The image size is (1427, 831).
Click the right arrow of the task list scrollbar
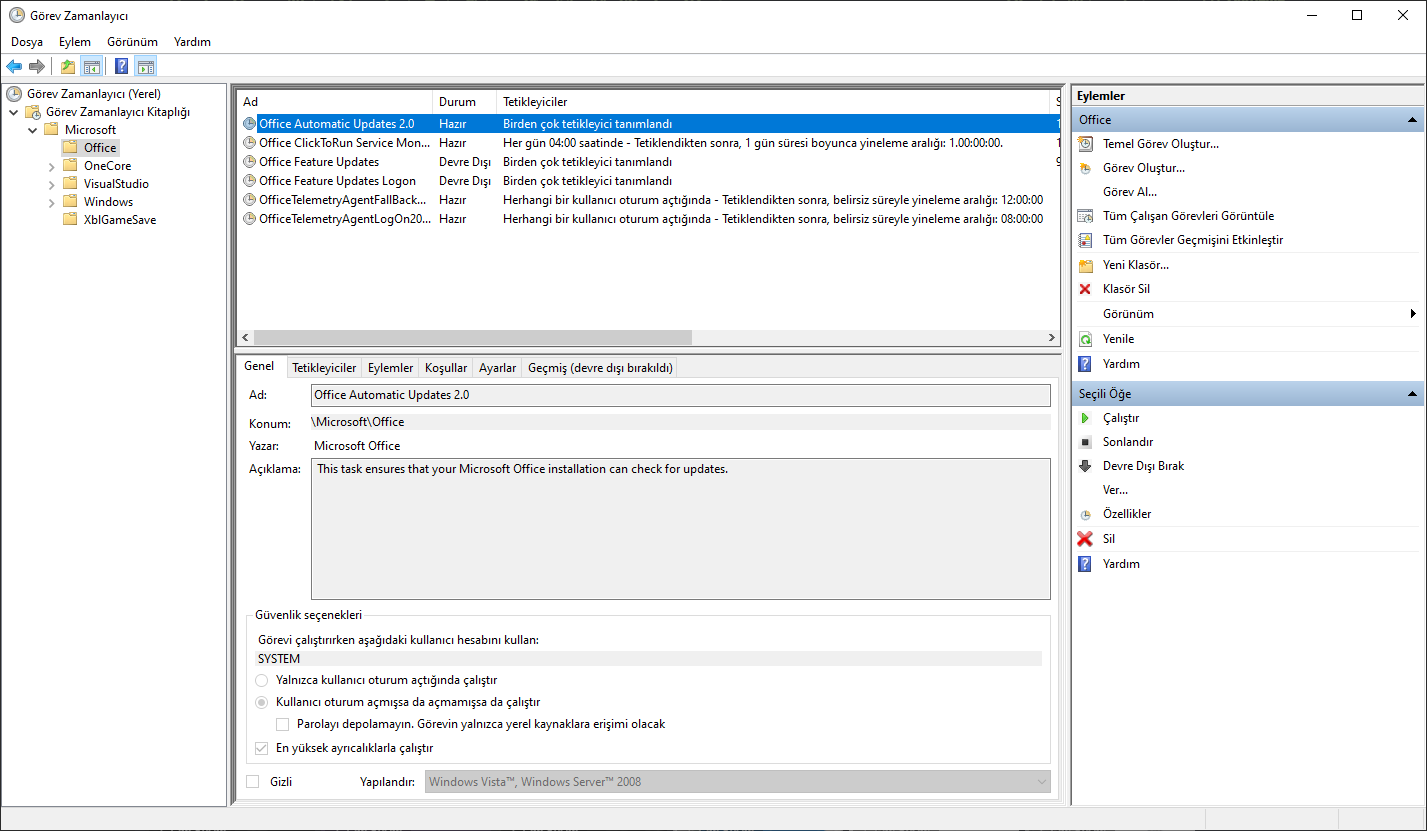pyautogui.click(x=1052, y=338)
